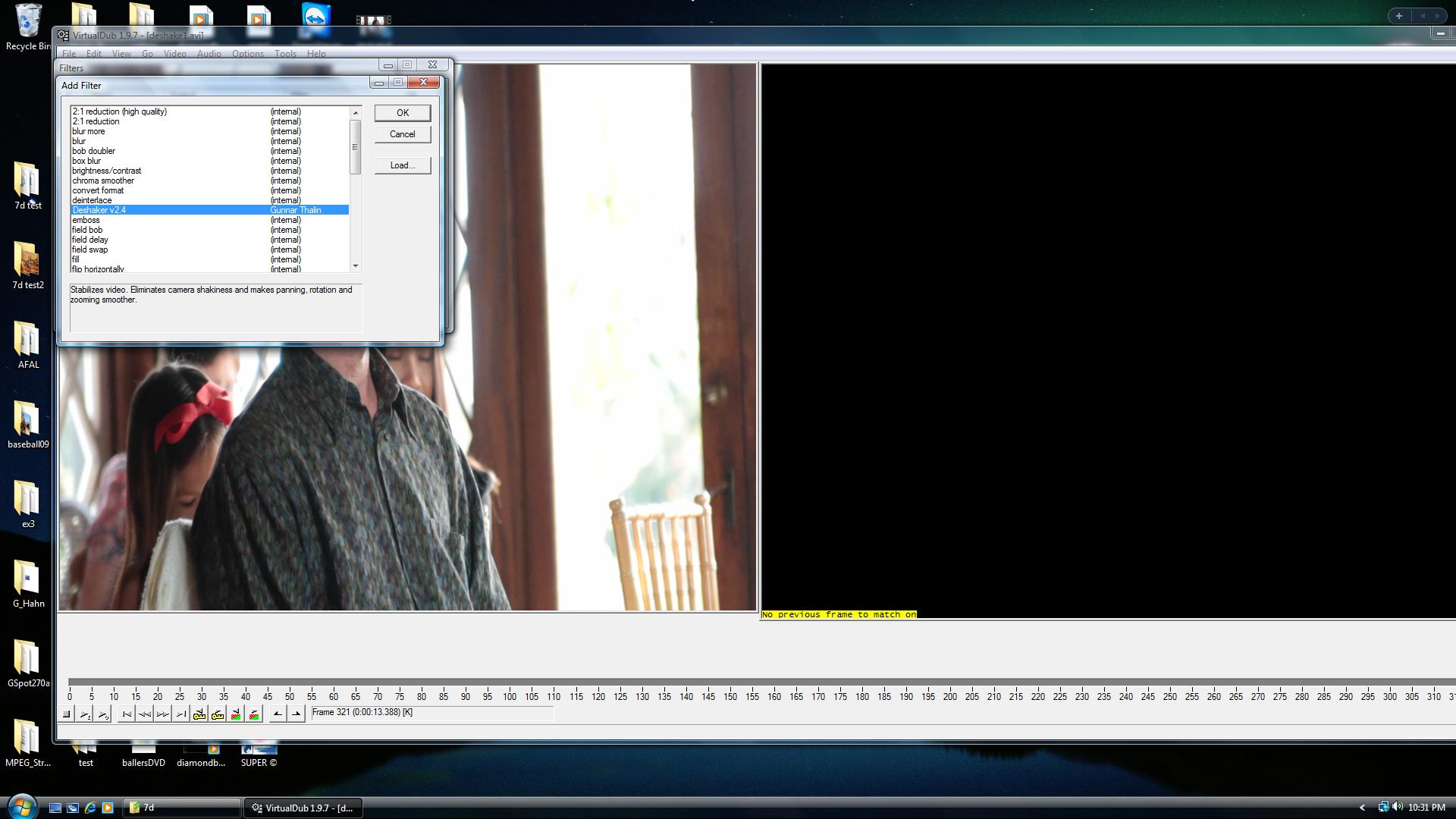This screenshot has height=819, width=1456.
Task: Step forward one frame
Action: pos(162,714)
